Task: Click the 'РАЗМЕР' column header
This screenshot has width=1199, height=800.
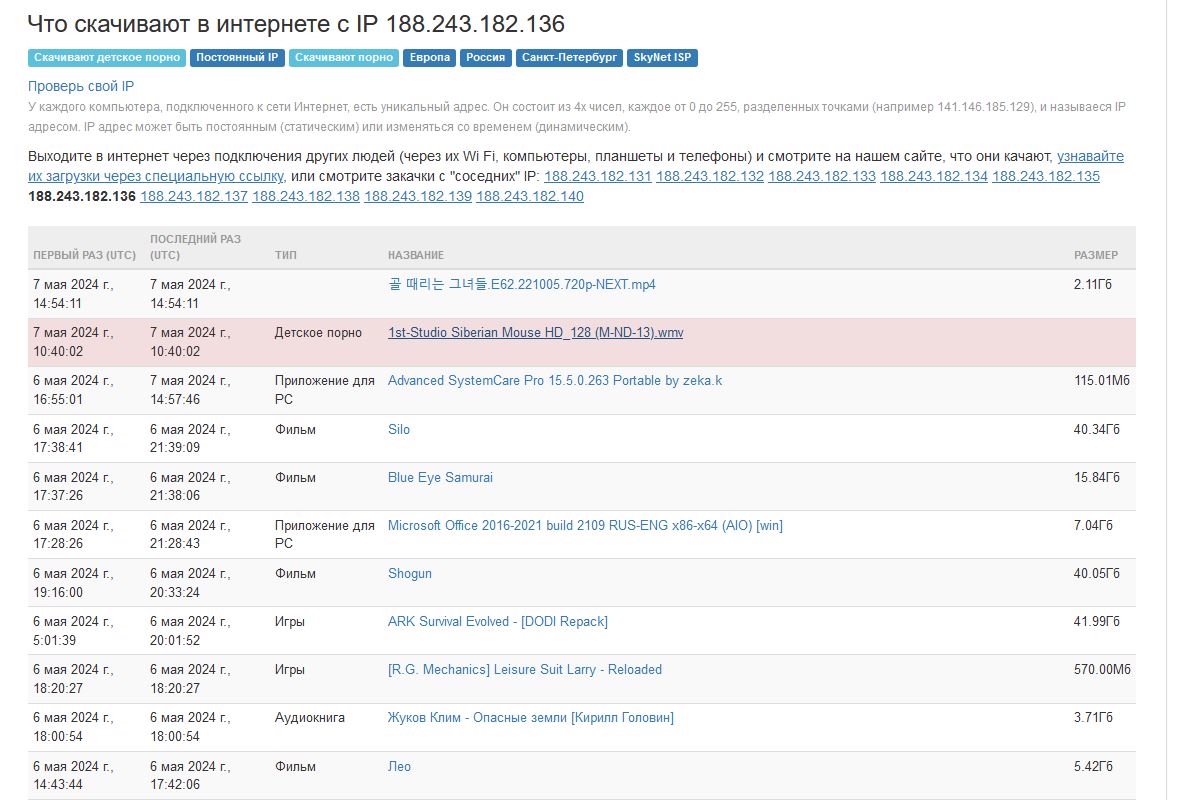Action: coord(1096,255)
